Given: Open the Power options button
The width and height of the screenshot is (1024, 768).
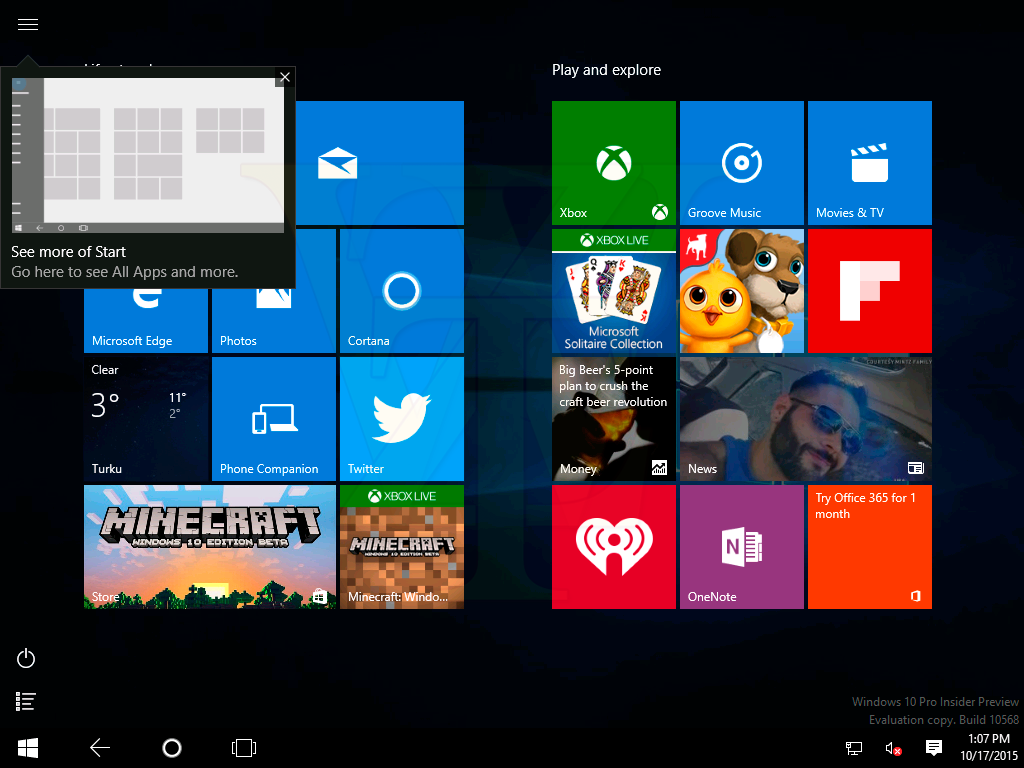Looking at the screenshot, I should coord(27,658).
